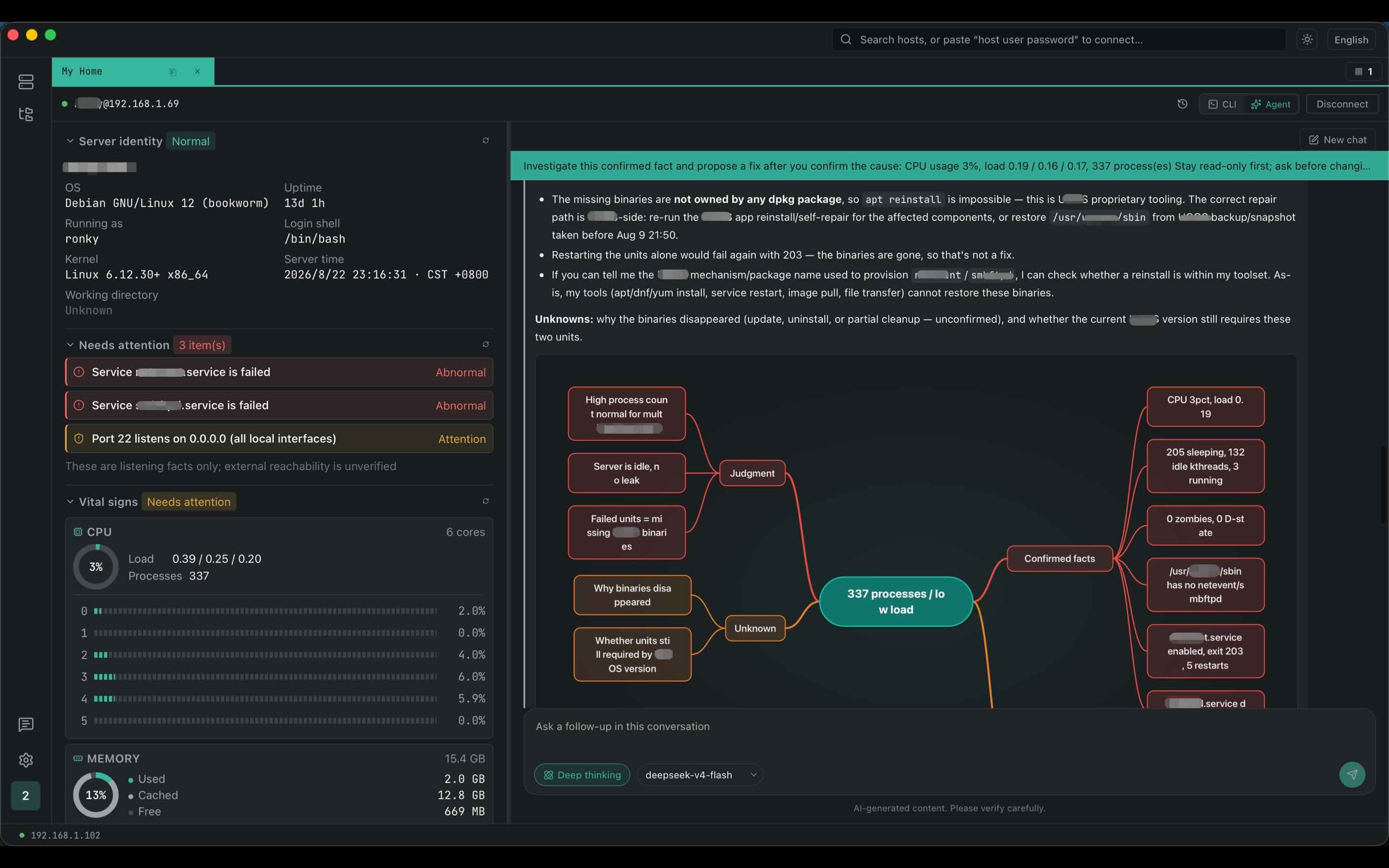Image resolution: width=1389 pixels, height=868 pixels.
Task: Click the Debian GNU/Linux 12 OS value
Action: [167, 203]
